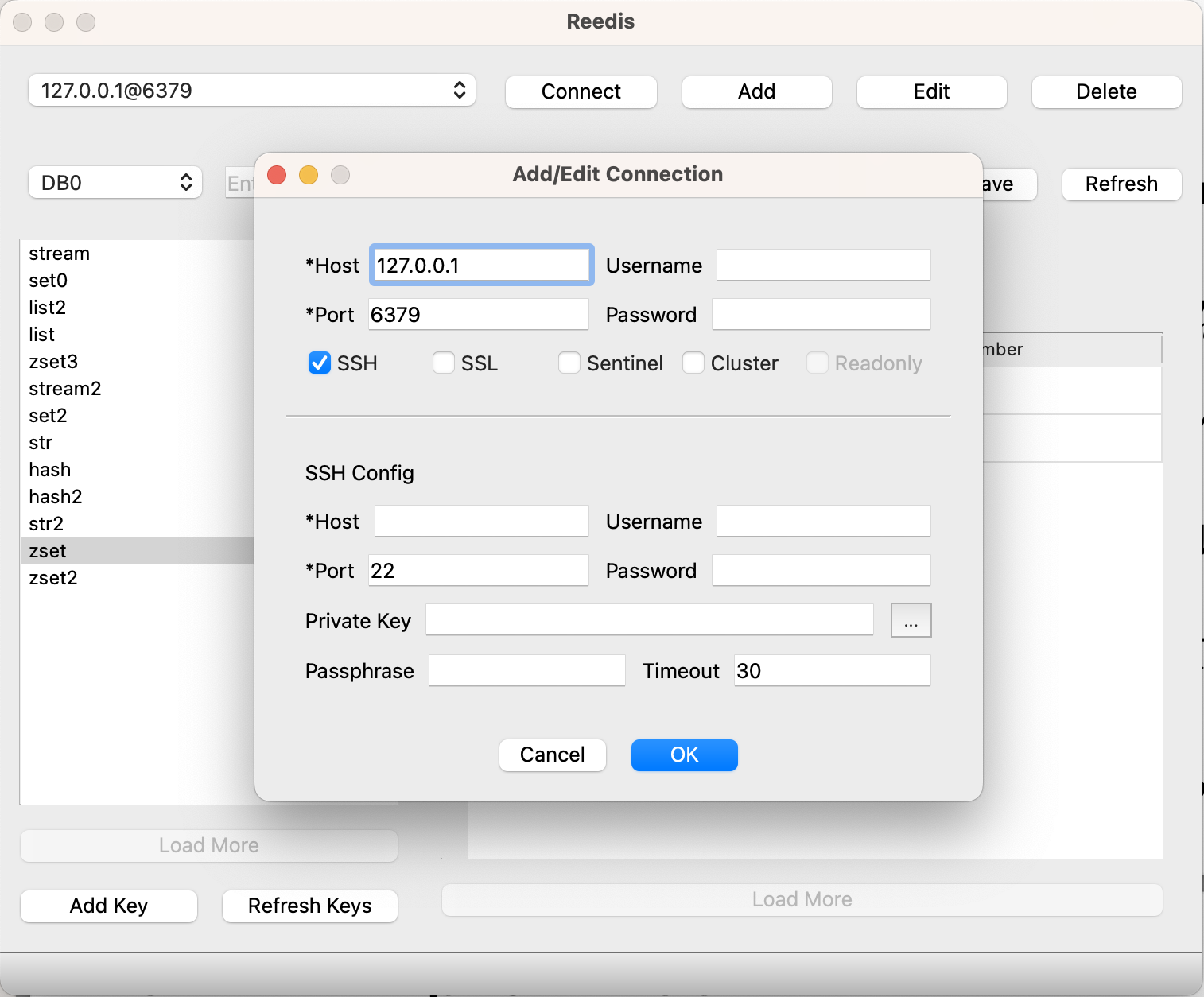1204x997 pixels.
Task: Select the 'hash' key in list
Action: [137, 470]
